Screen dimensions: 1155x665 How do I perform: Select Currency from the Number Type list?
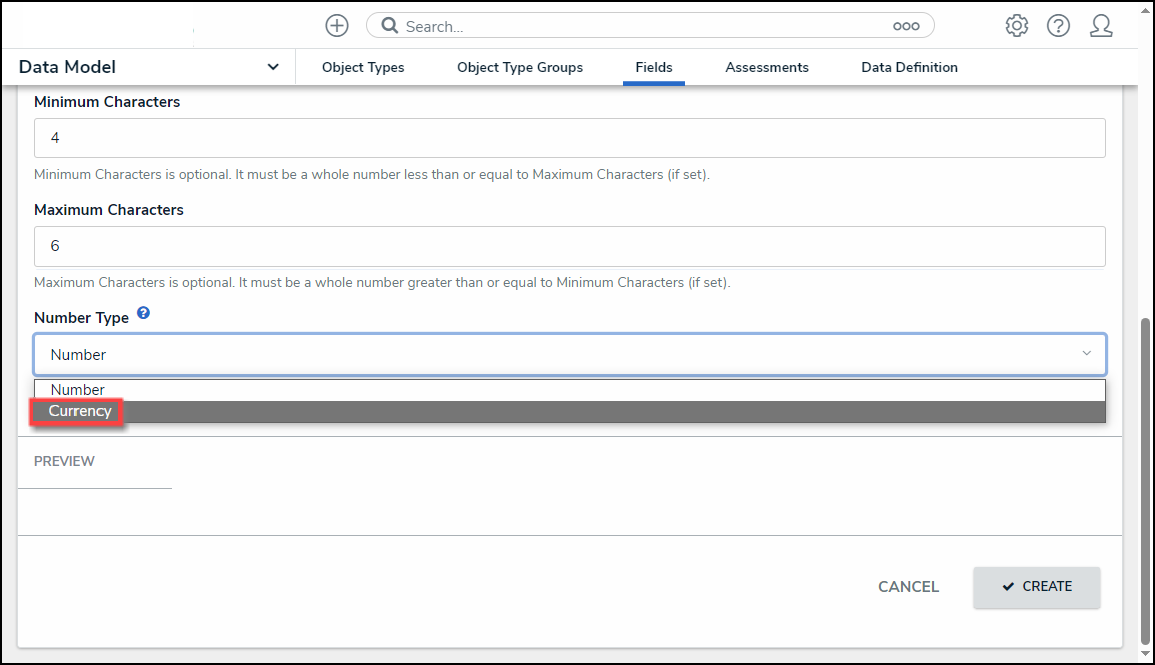coord(80,411)
